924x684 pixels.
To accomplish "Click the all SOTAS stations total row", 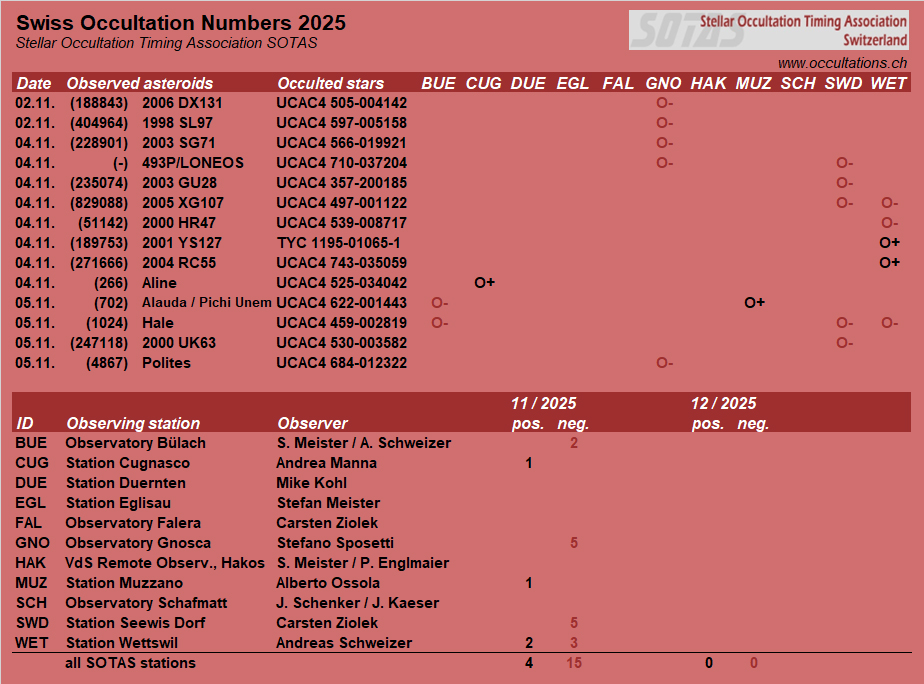I will (130, 663).
